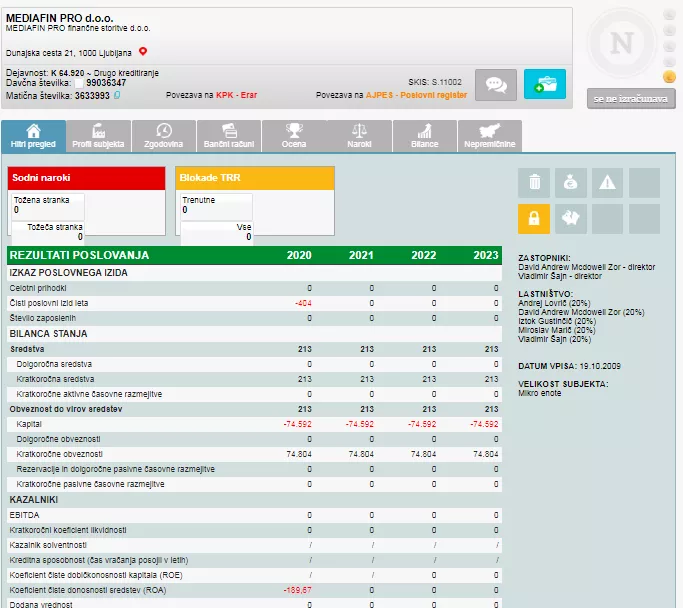The width and height of the screenshot is (683, 608).
Task: Click the red map pin beside address
Action: (143, 51)
